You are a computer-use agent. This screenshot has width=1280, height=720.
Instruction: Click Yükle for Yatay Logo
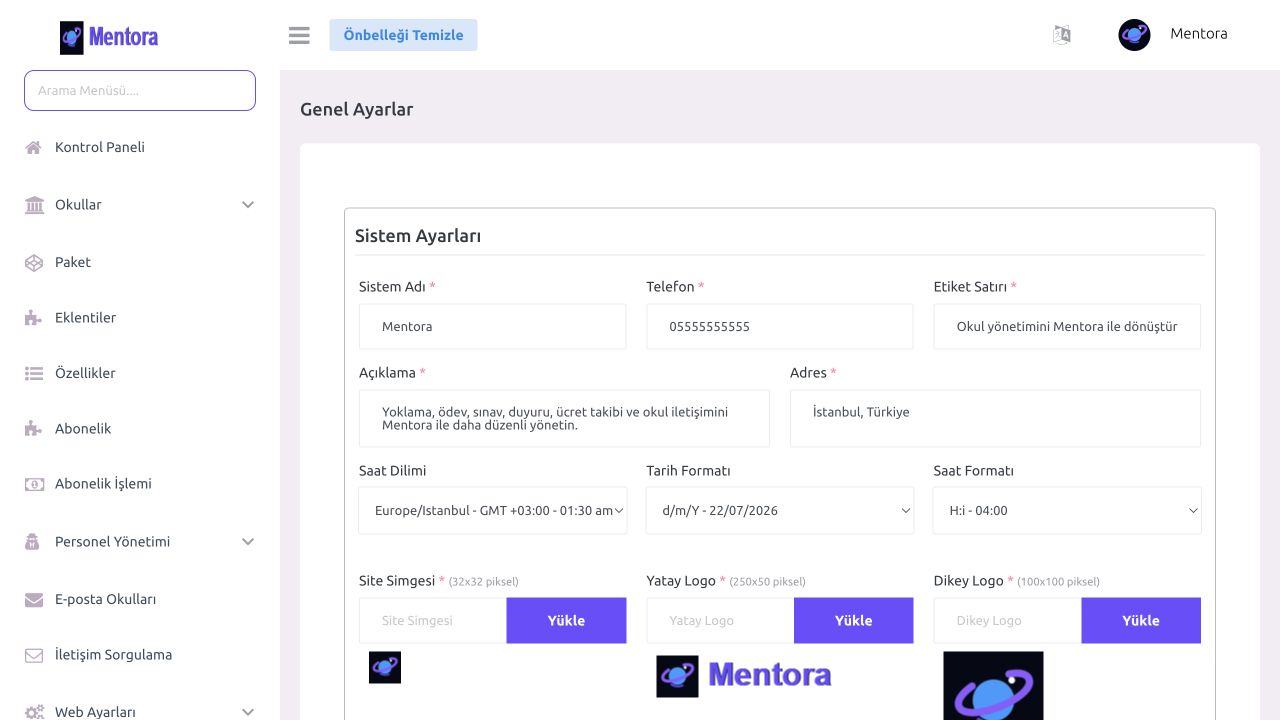[853, 620]
